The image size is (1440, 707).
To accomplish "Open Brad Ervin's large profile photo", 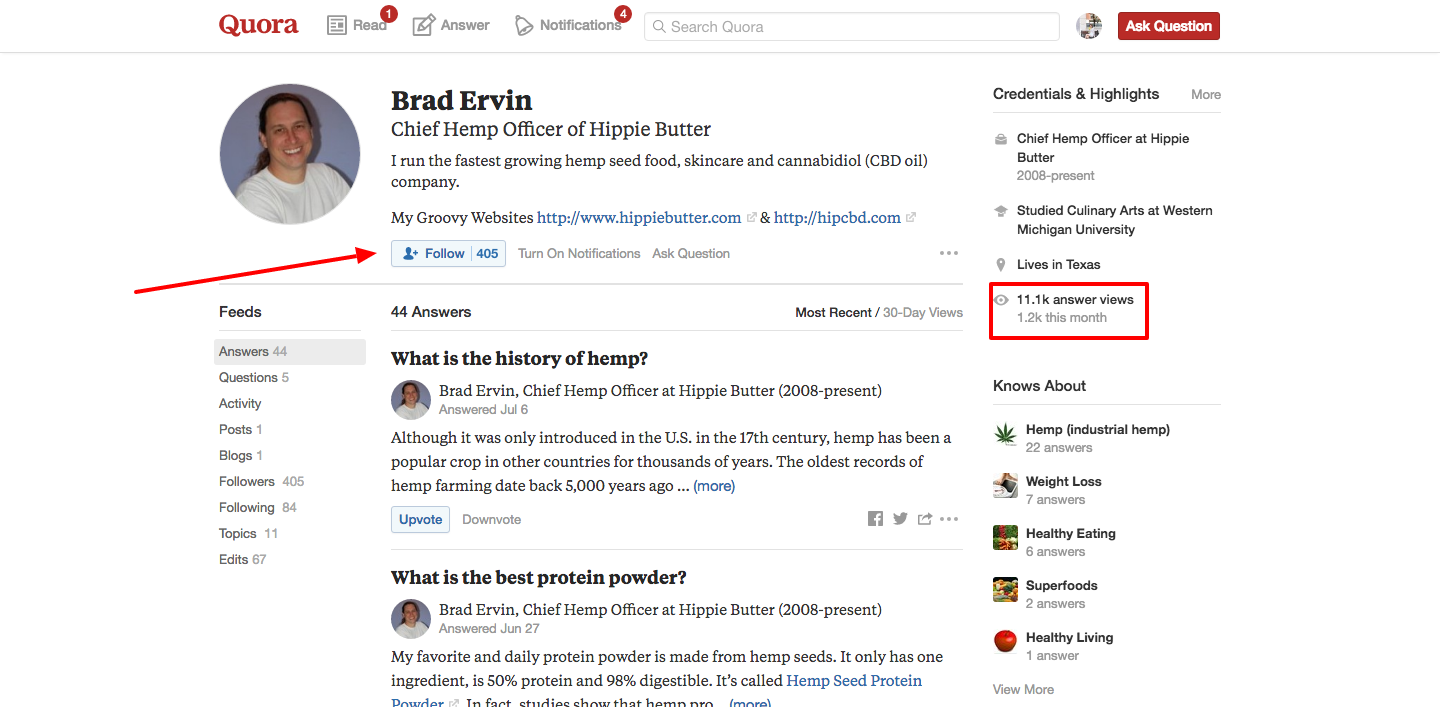I will click(x=290, y=154).
